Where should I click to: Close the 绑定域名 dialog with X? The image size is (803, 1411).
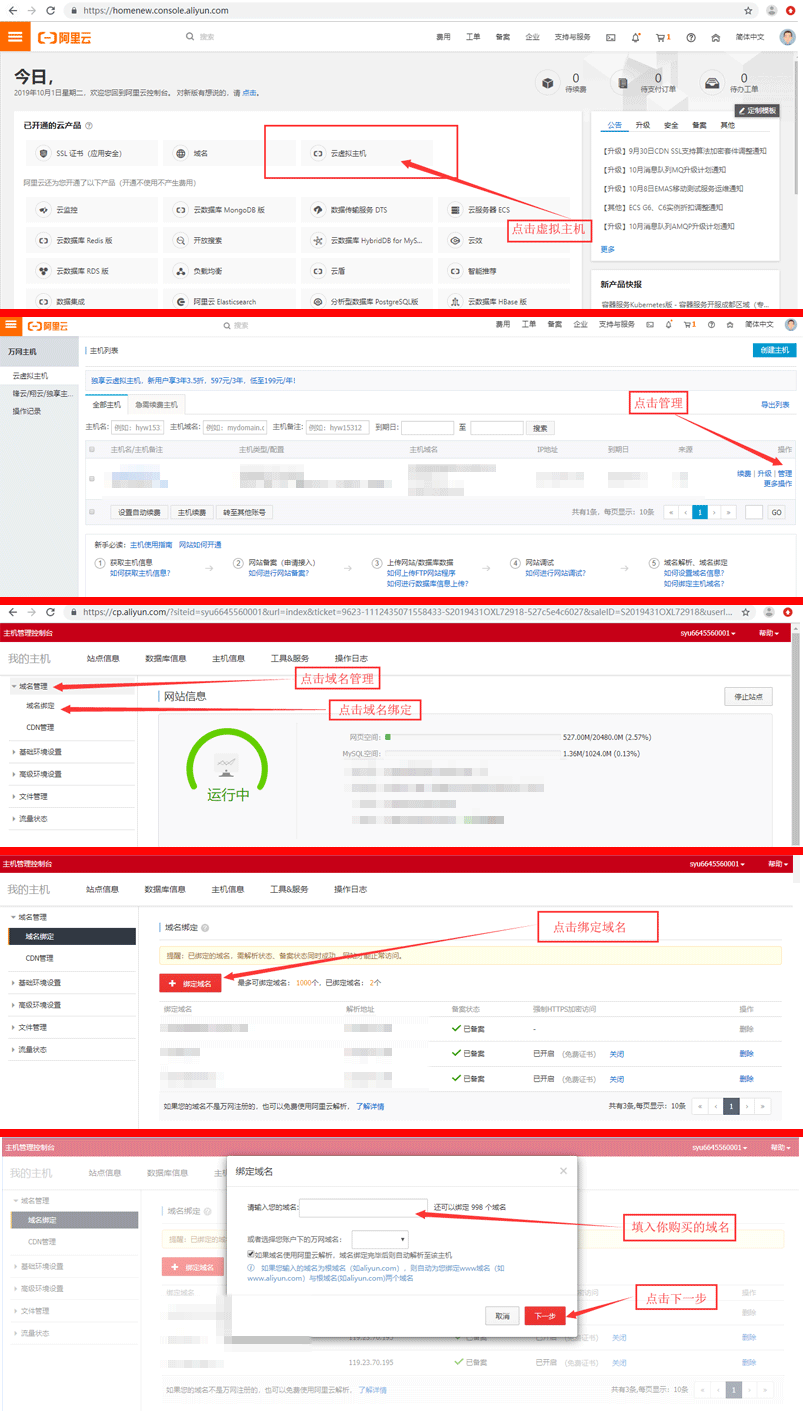click(x=563, y=1171)
